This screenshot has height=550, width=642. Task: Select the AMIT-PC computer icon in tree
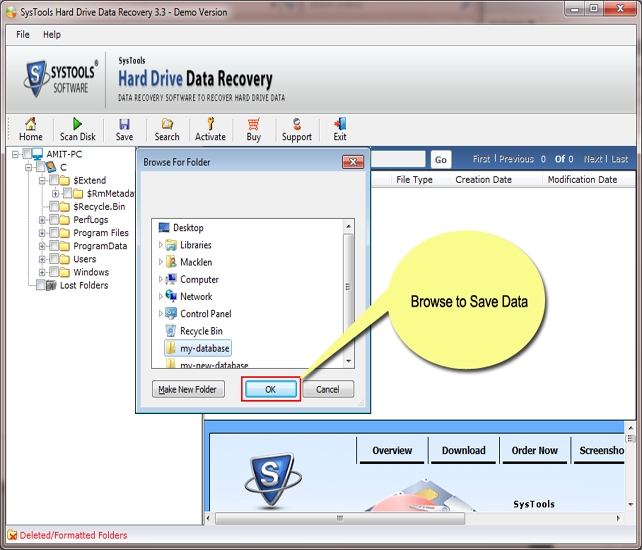click(38, 154)
